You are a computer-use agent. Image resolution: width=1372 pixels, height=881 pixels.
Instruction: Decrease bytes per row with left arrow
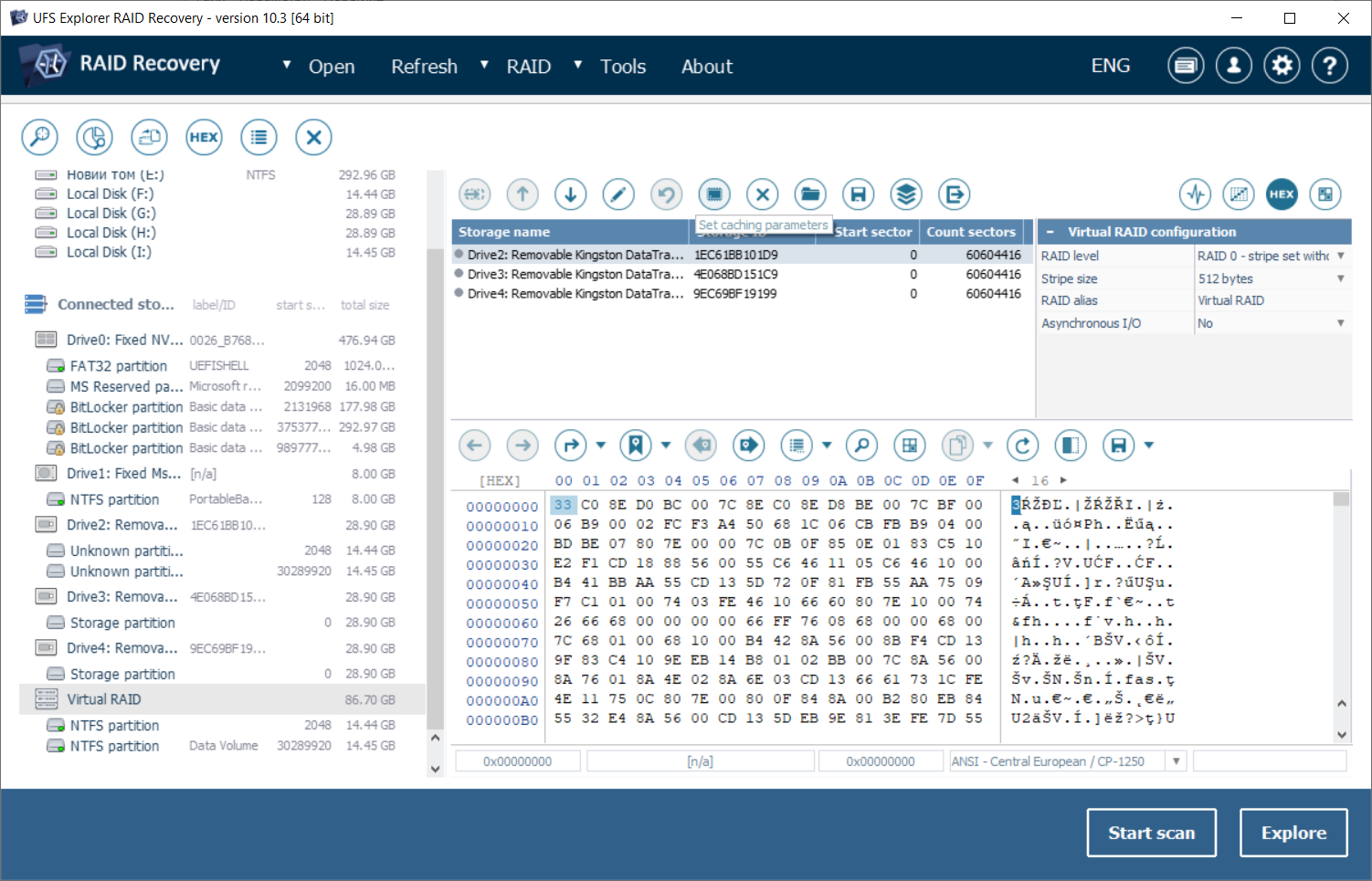tap(1016, 480)
